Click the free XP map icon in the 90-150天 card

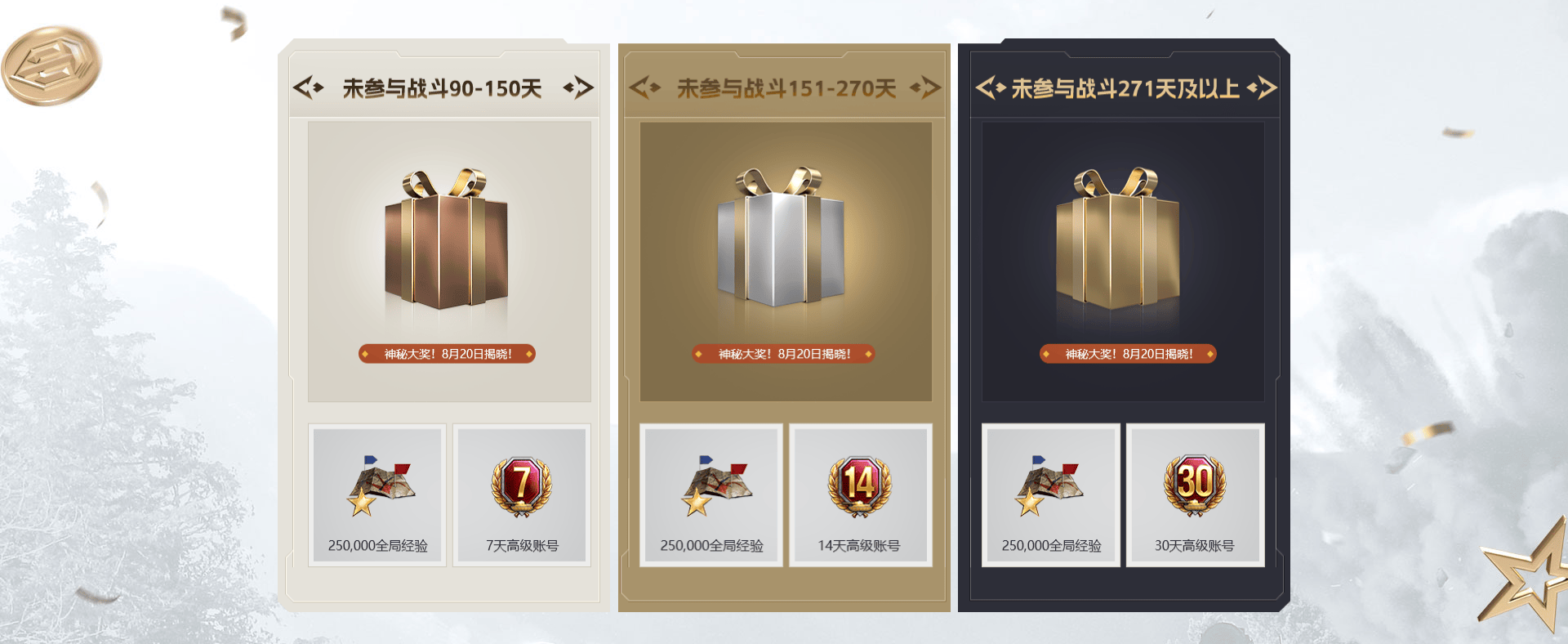pyautogui.click(x=379, y=486)
